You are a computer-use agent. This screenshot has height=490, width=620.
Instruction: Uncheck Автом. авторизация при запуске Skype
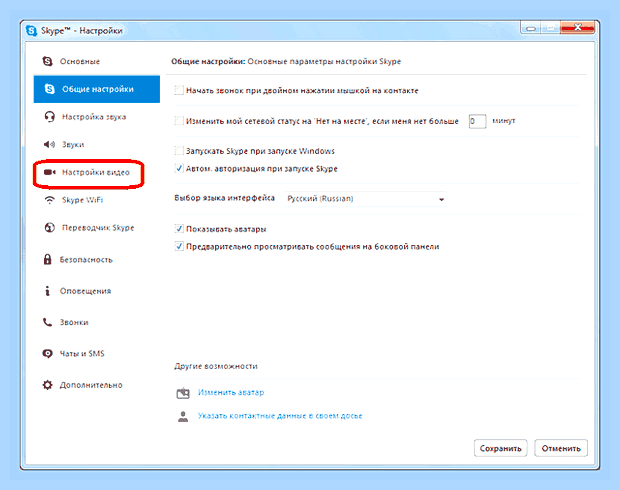[x=179, y=168]
